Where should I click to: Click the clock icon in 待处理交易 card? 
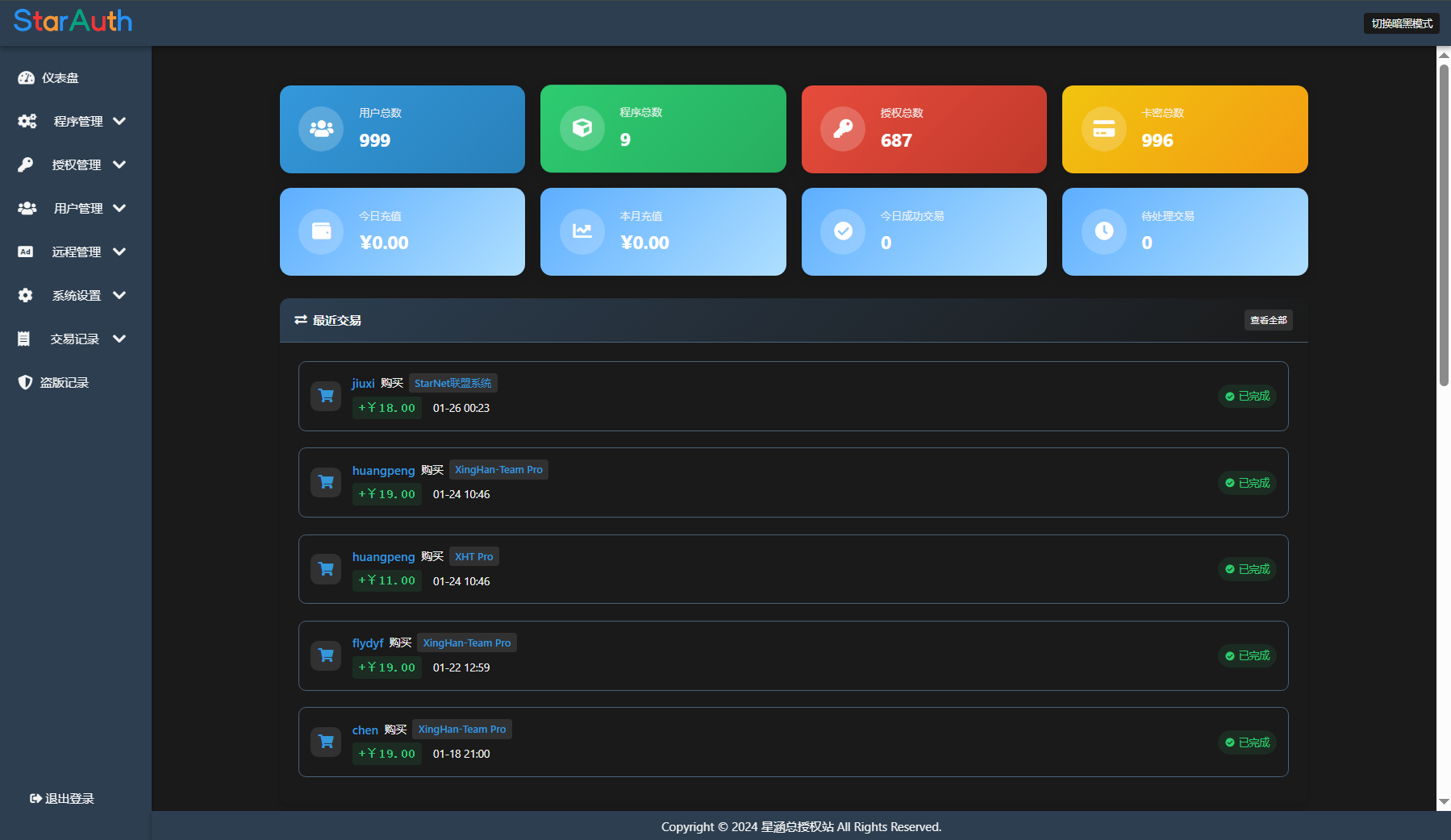coord(1103,231)
